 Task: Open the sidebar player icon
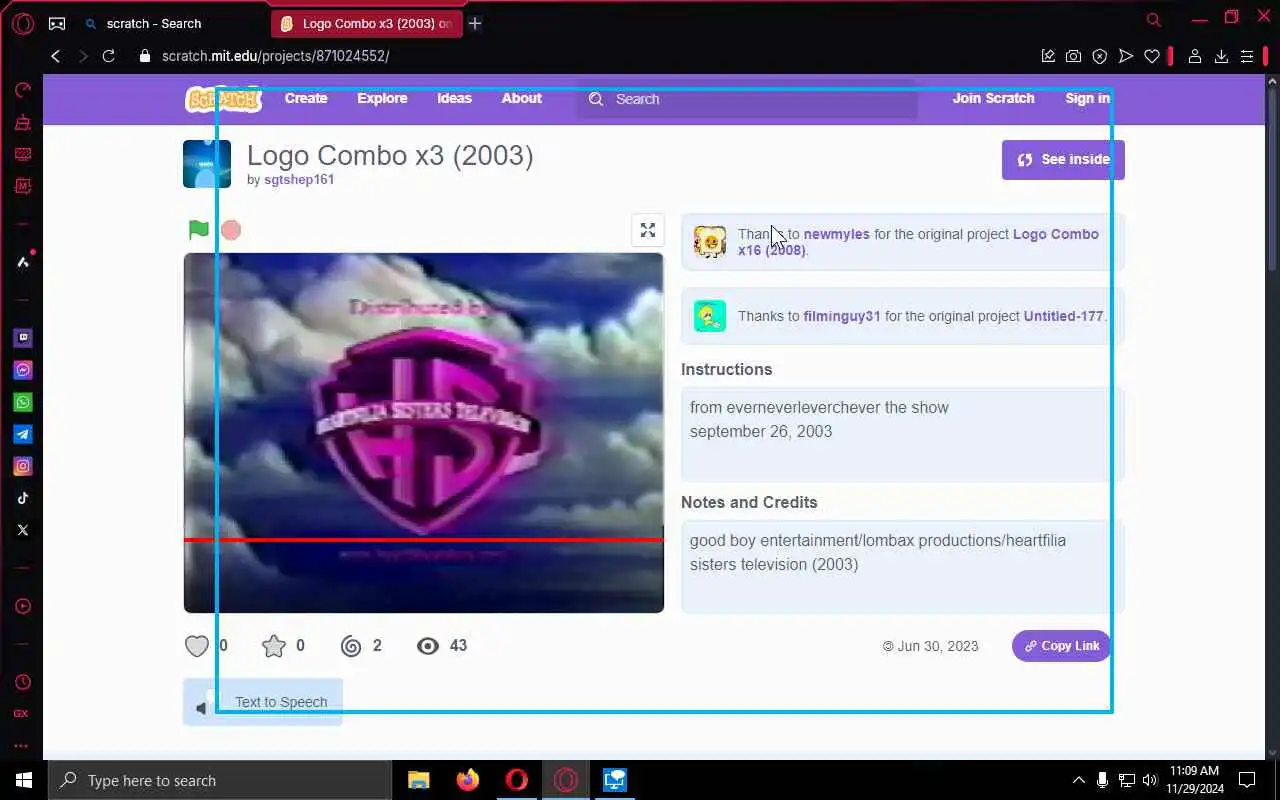22,606
